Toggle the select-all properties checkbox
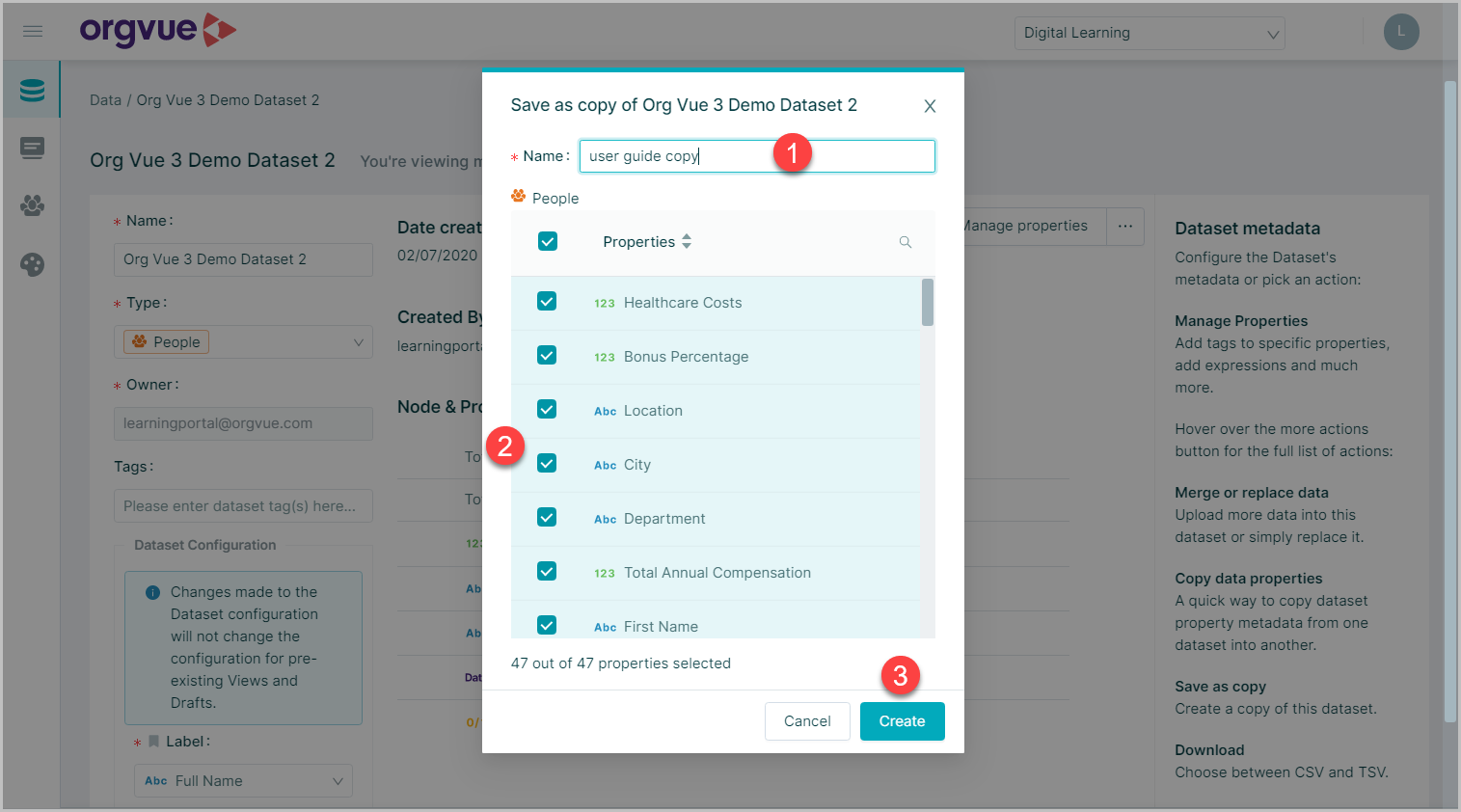Image resolution: width=1461 pixels, height=812 pixels. tap(548, 241)
